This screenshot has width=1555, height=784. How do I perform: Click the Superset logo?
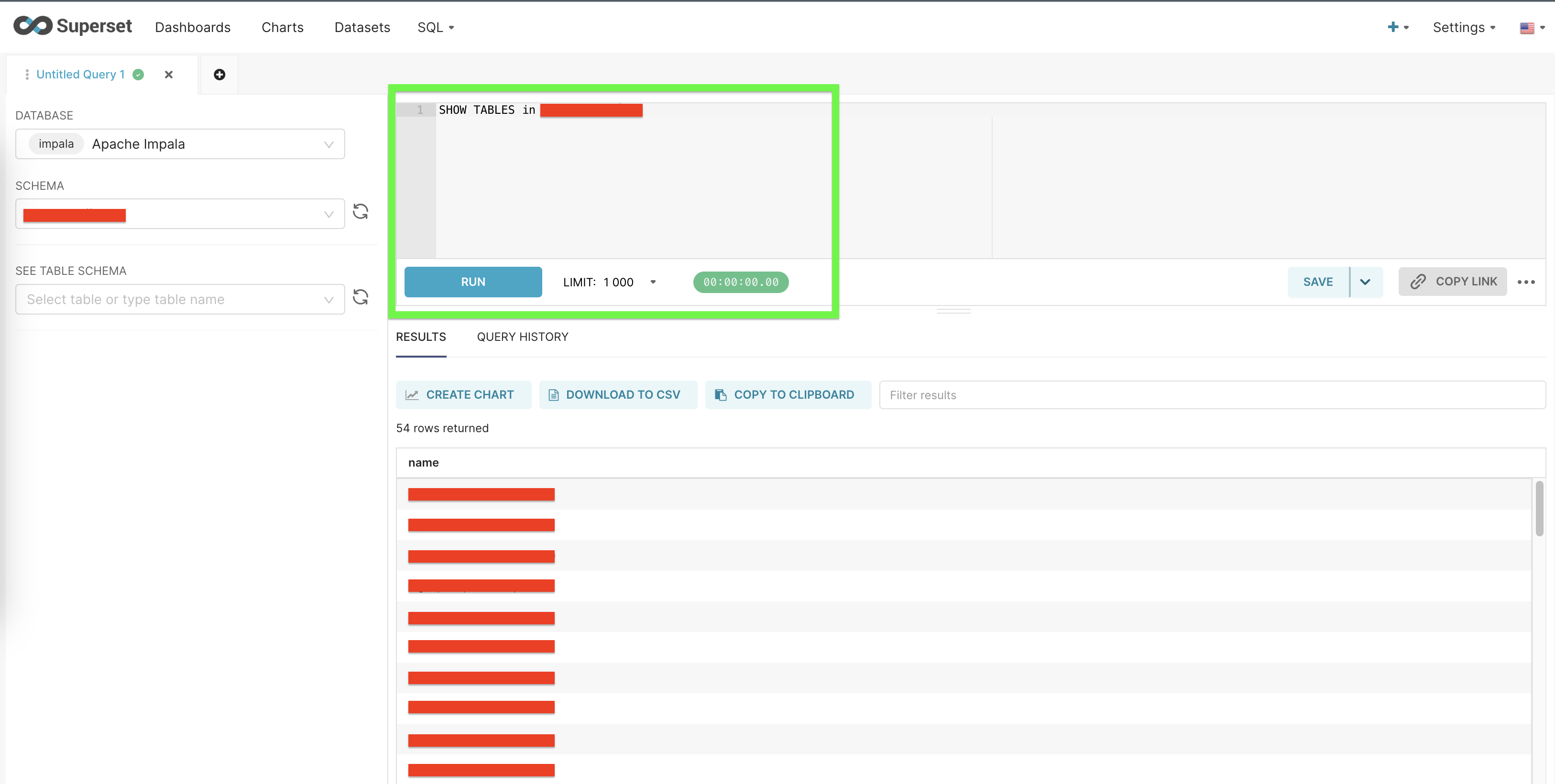[x=72, y=26]
